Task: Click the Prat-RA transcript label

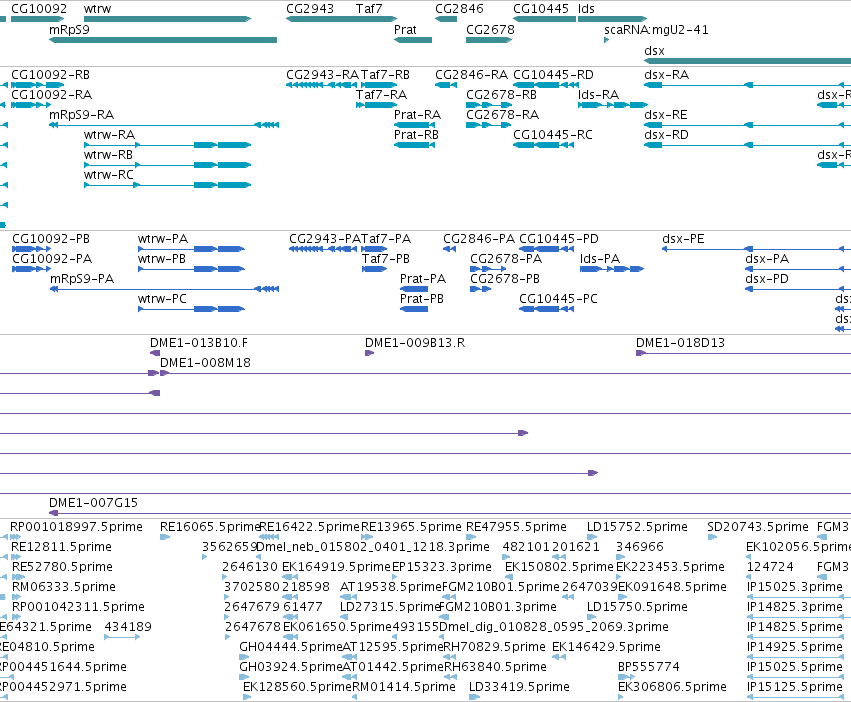Action: point(417,115)
